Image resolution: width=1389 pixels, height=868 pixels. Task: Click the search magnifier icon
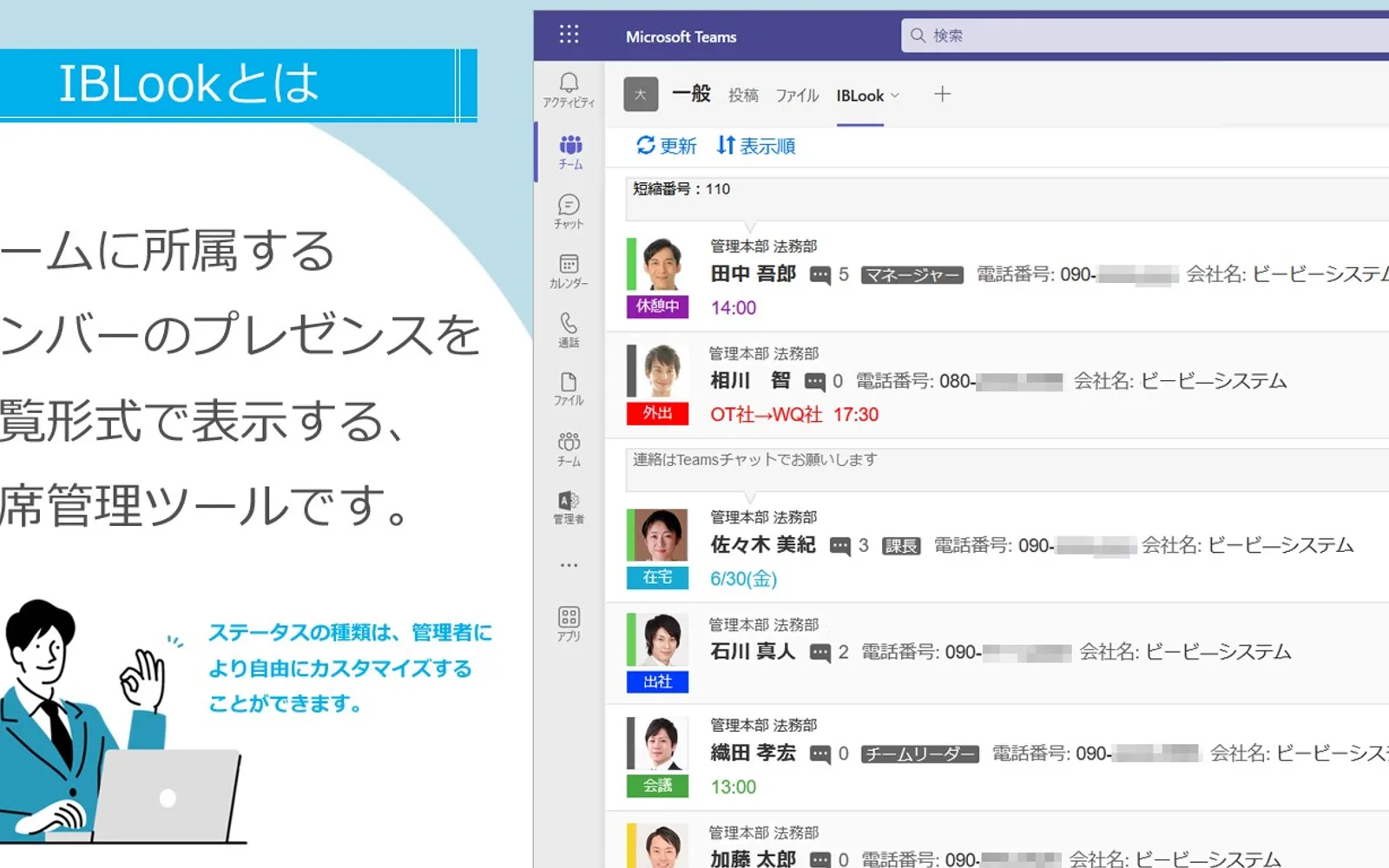coord(918,36)
